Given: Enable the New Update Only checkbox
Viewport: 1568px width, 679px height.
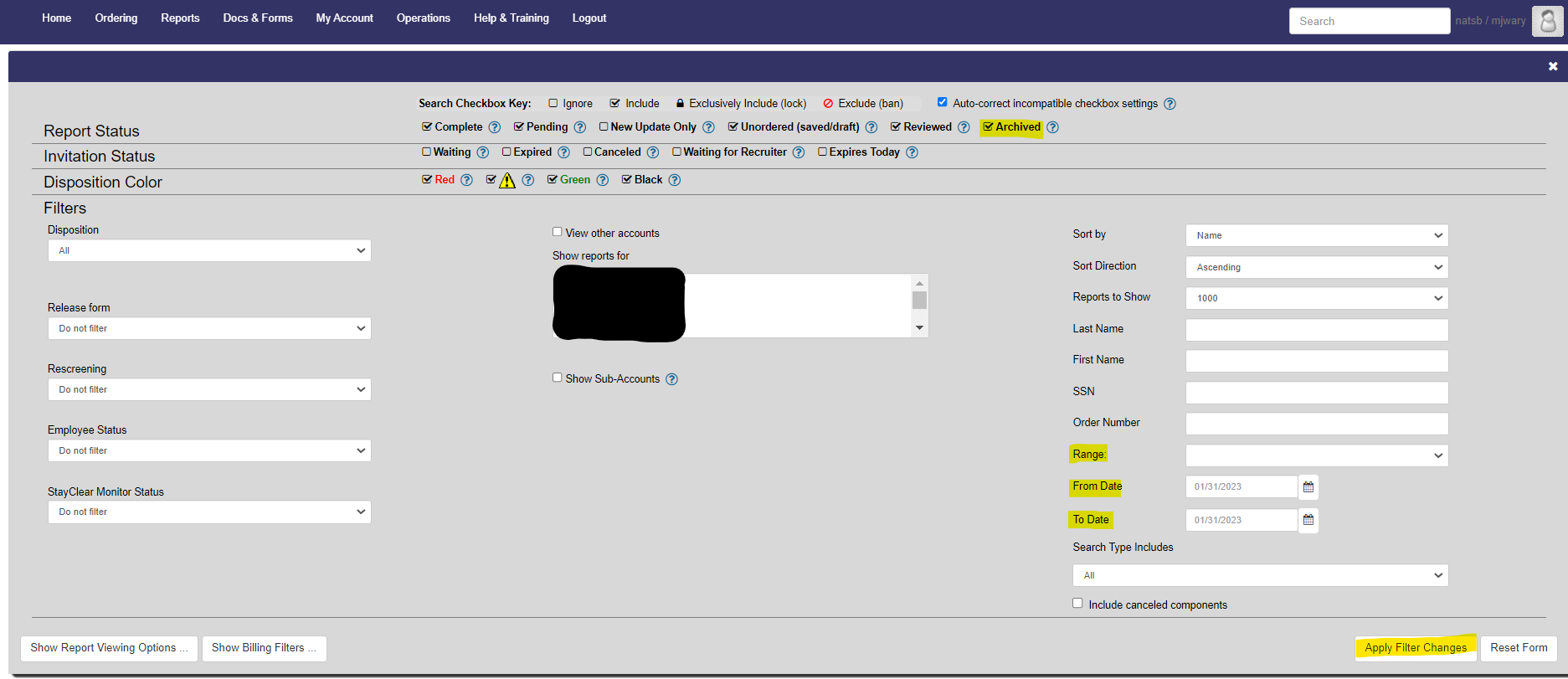Looking at the screenshot, I should click(604, 126).
